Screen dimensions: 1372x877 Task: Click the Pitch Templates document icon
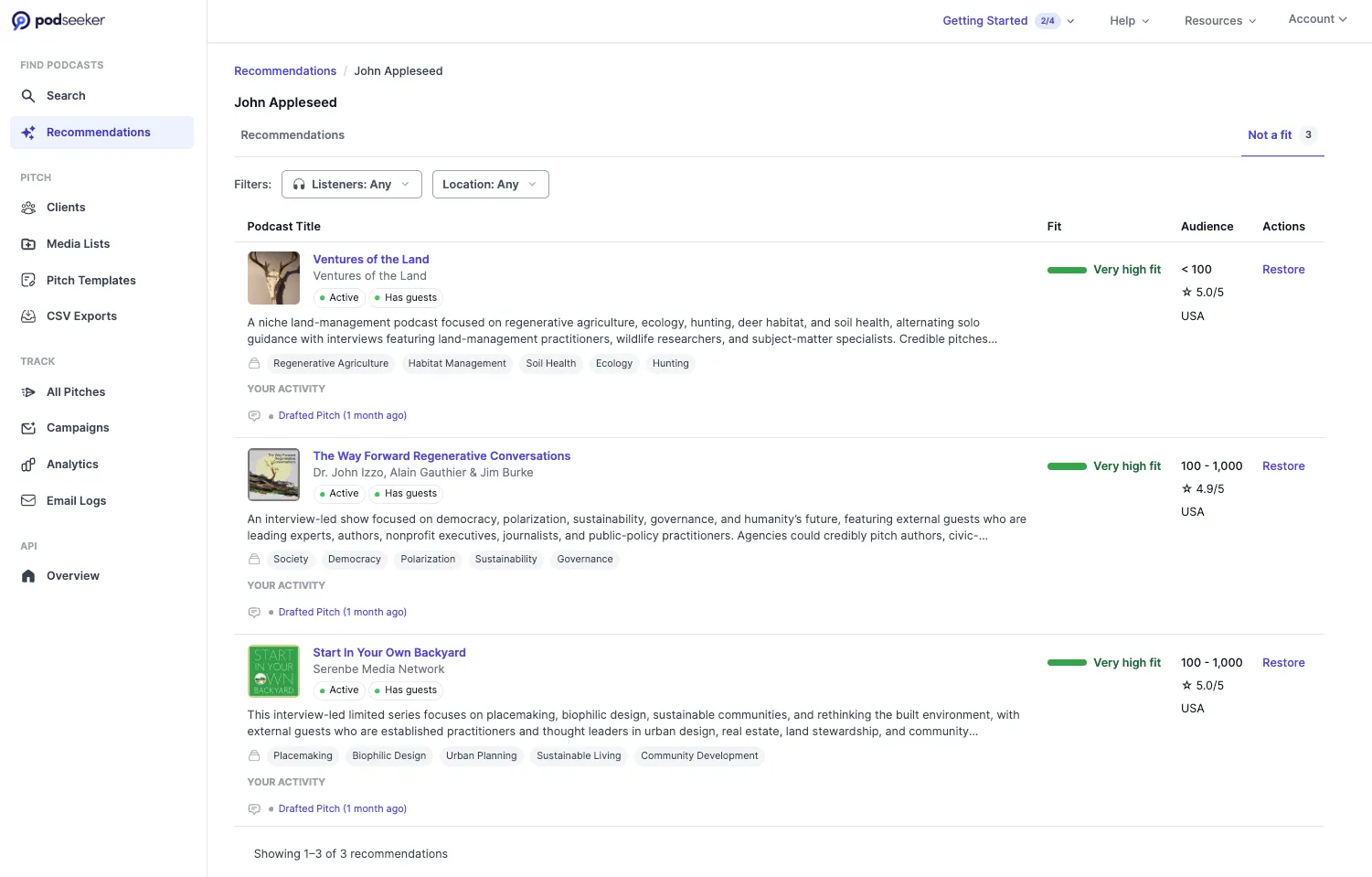tap(28, 281)
